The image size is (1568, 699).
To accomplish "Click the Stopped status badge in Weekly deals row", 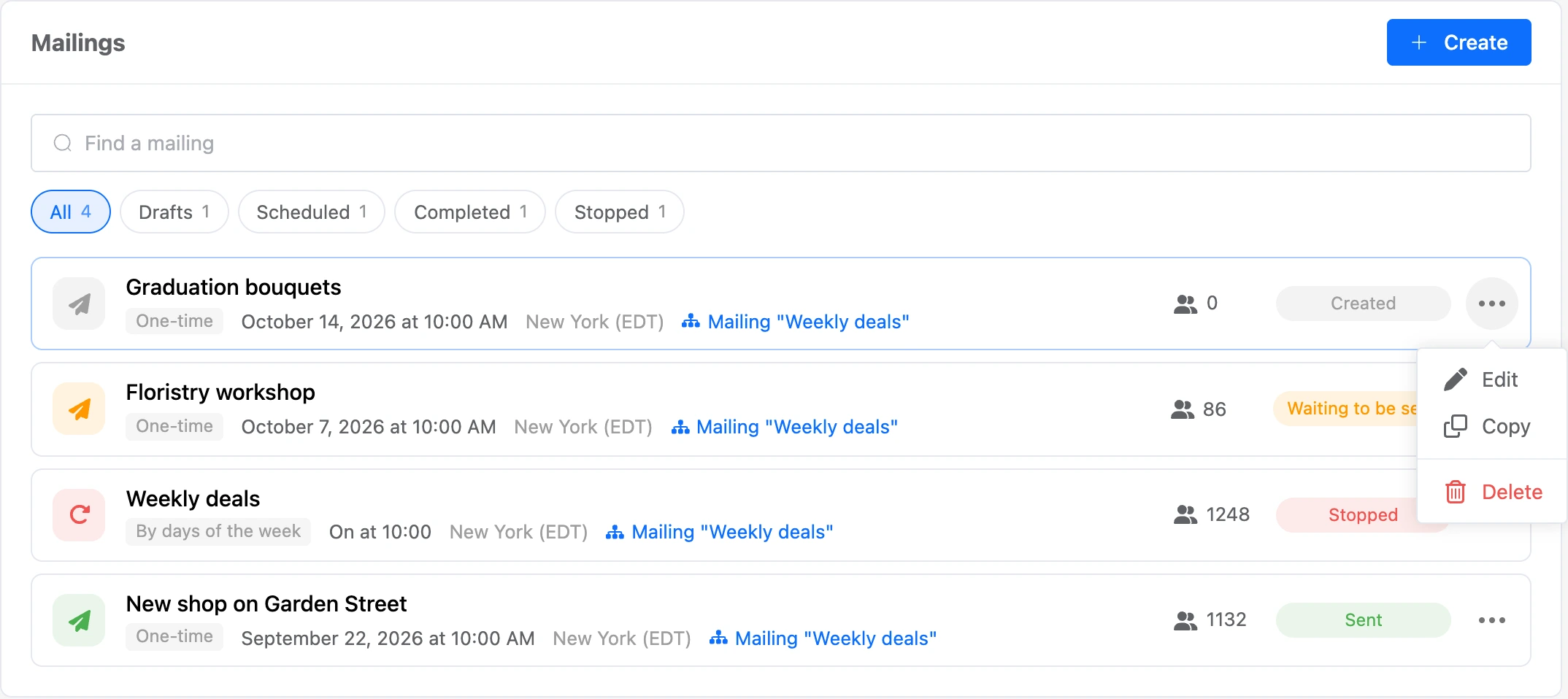I will click(x=1348, y=515).
